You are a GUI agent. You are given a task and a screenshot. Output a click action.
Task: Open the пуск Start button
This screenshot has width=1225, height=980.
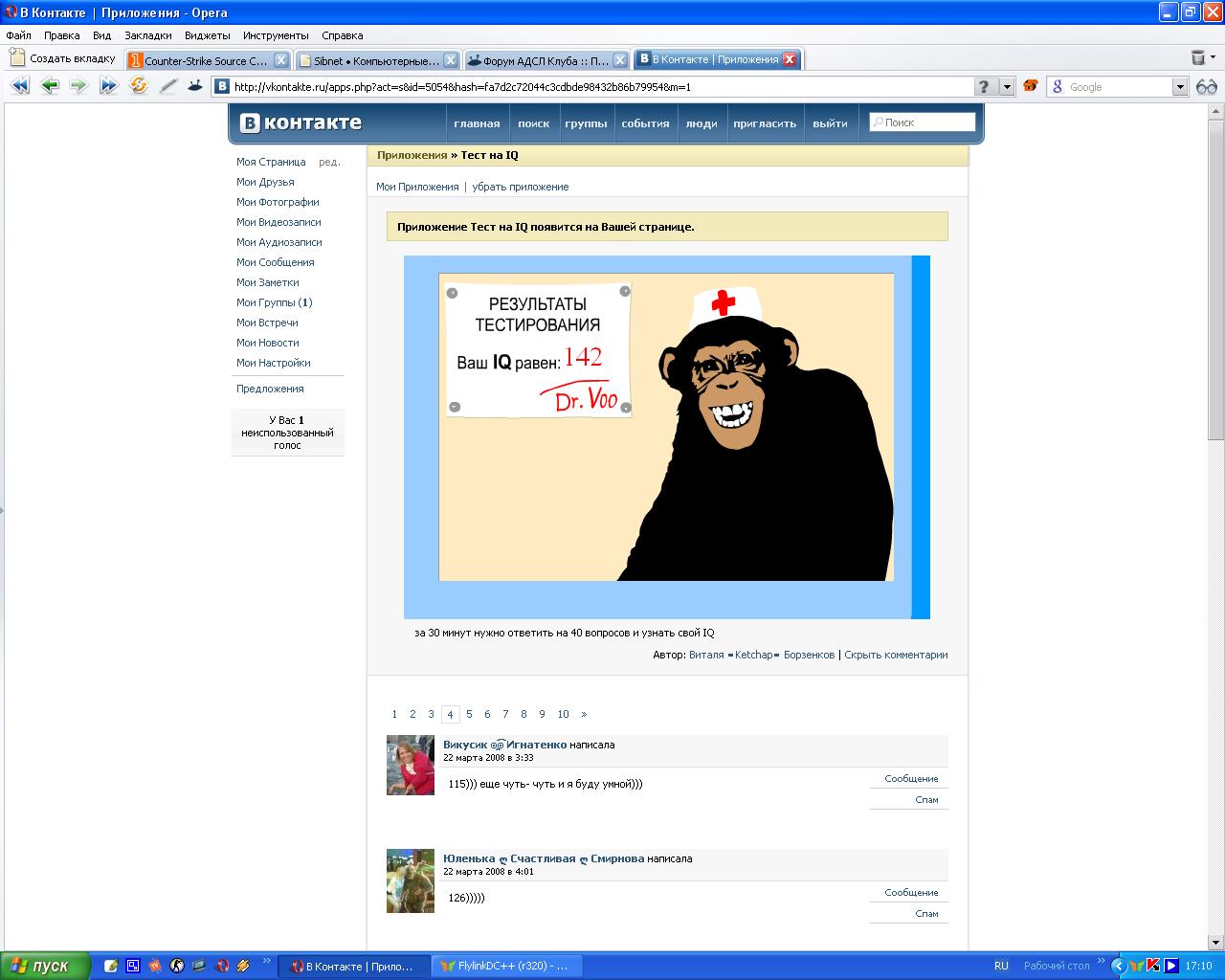tap(46, 966)
